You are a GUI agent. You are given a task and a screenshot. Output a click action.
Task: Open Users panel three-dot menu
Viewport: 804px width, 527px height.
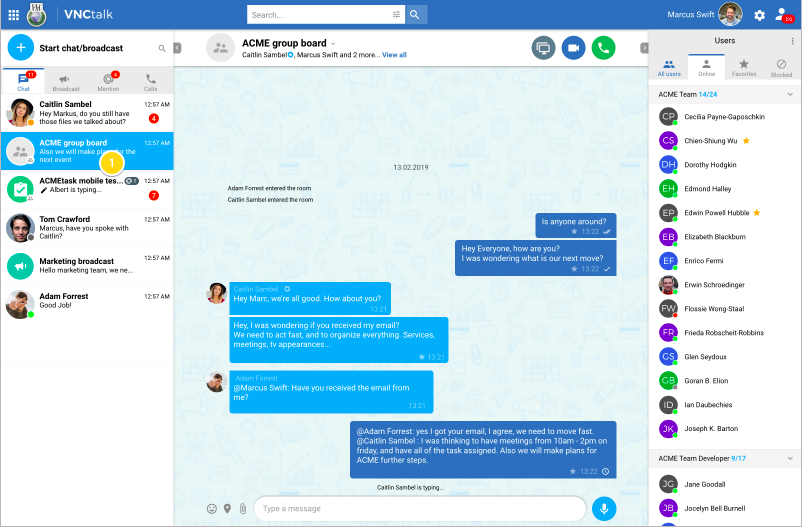[793, 41]
